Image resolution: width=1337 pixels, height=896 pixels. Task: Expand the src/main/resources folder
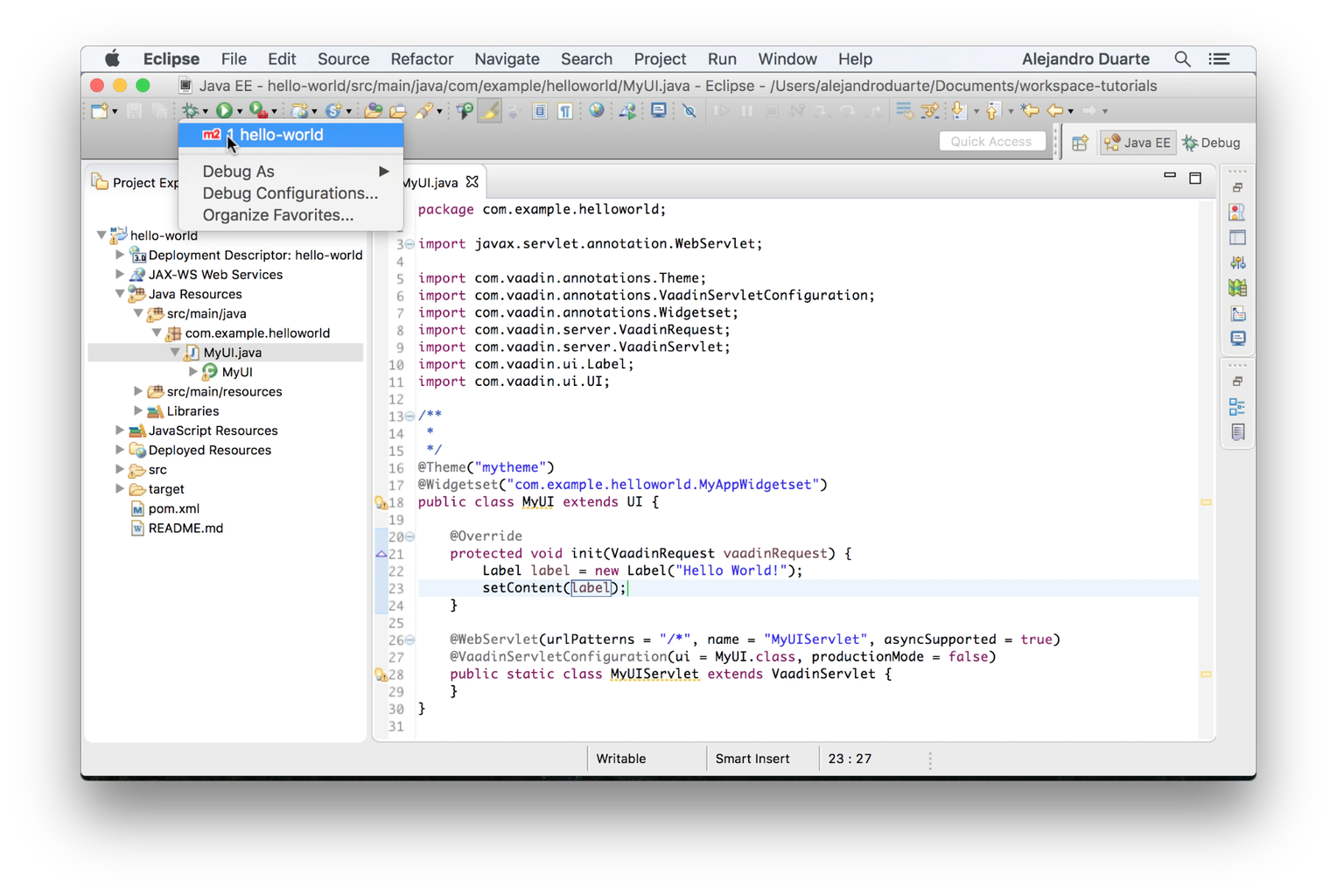pos(138,391)
